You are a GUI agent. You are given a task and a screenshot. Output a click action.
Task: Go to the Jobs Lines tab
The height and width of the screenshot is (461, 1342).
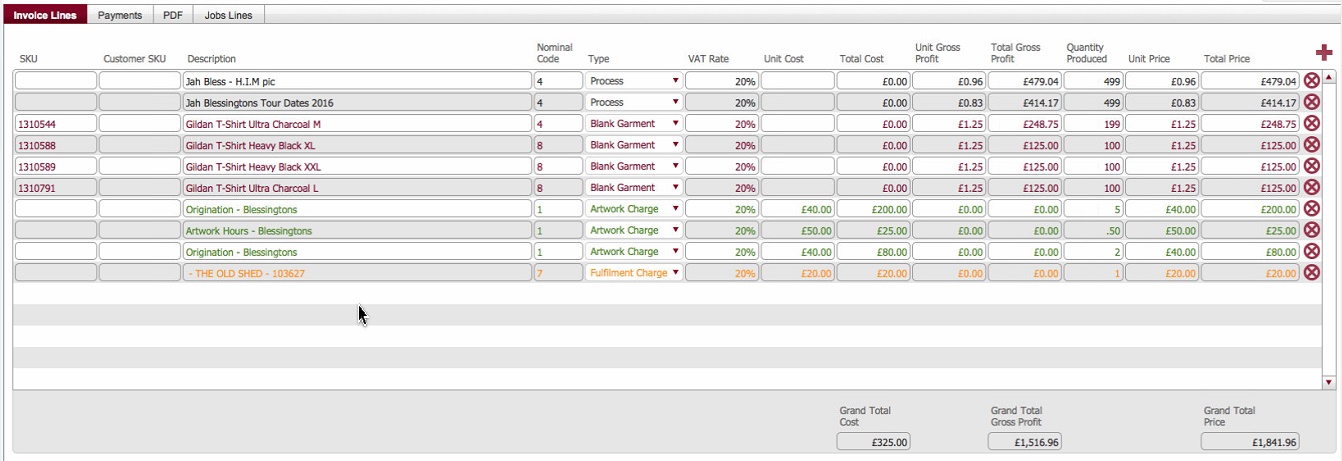point(229,15)
